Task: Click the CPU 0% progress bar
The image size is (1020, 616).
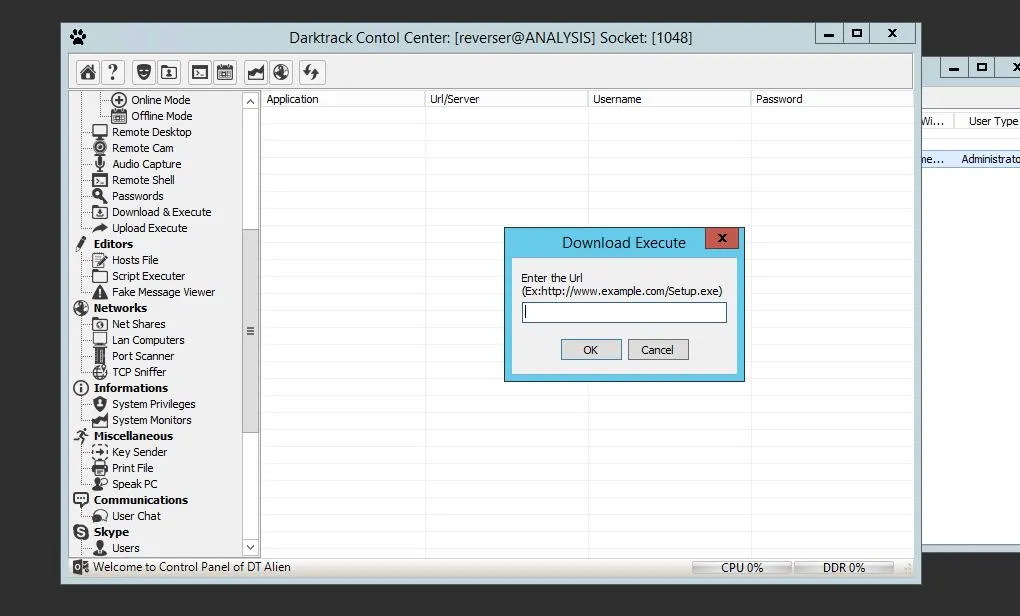Action: point(742,567)
